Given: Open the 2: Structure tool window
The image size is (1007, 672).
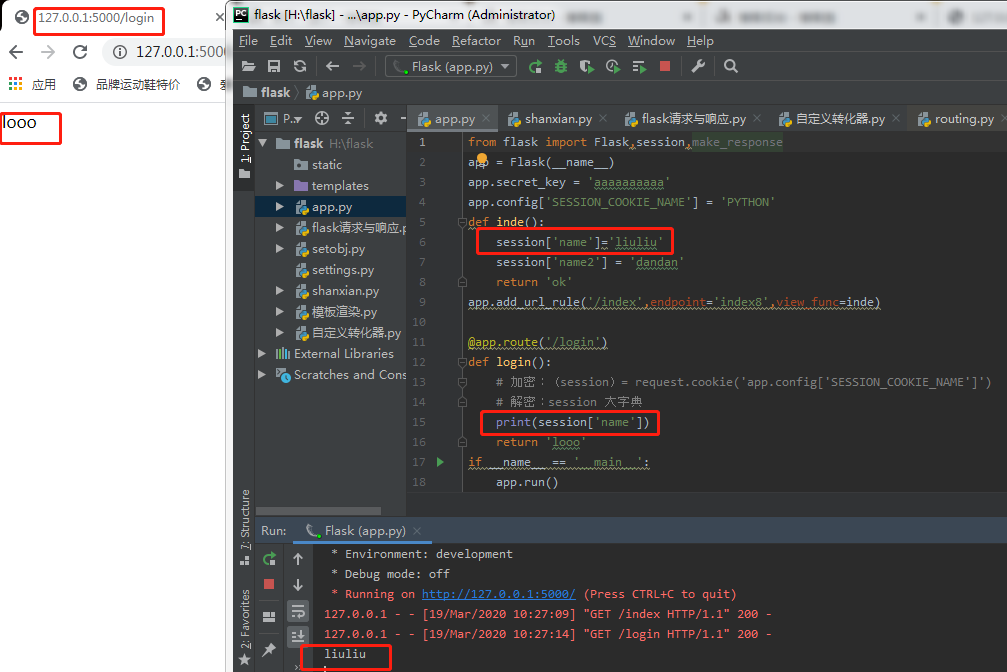Looking at the screenshot, I should point(245,527).
